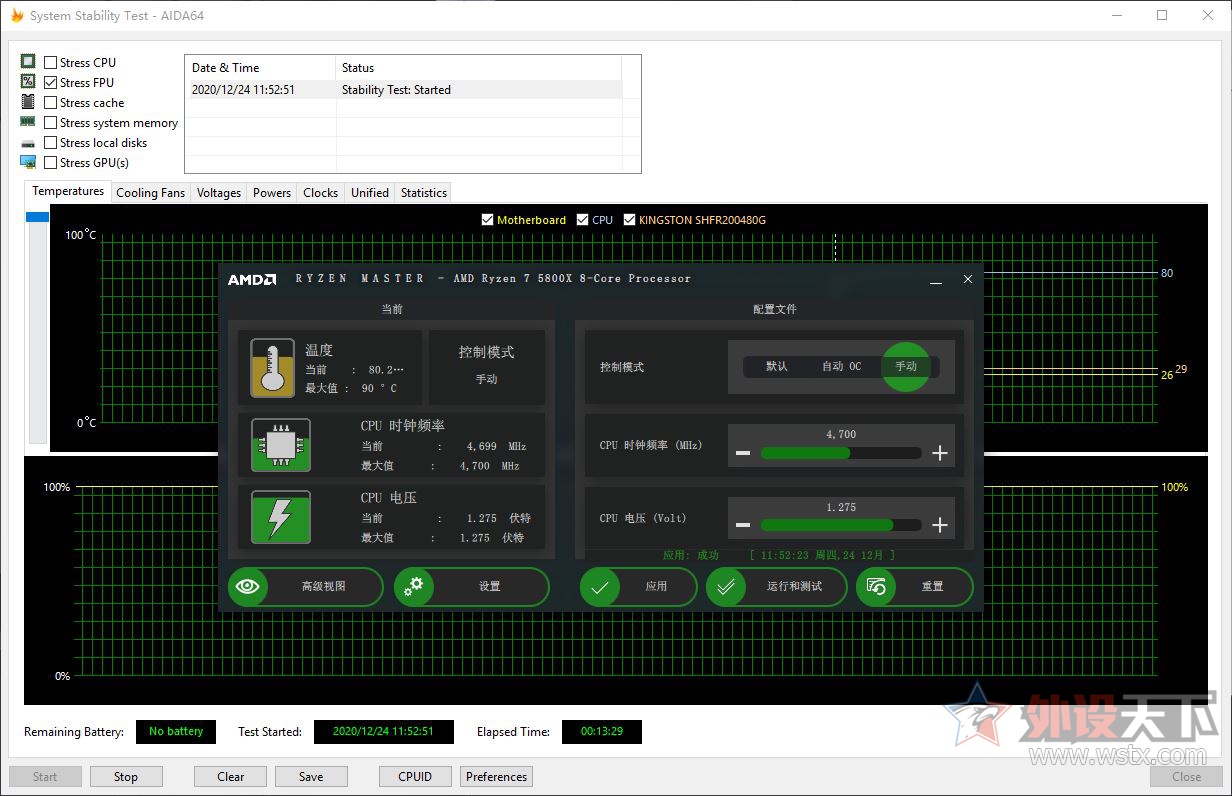Uncheck the Stress FPU checkbox

click(51, 83)
